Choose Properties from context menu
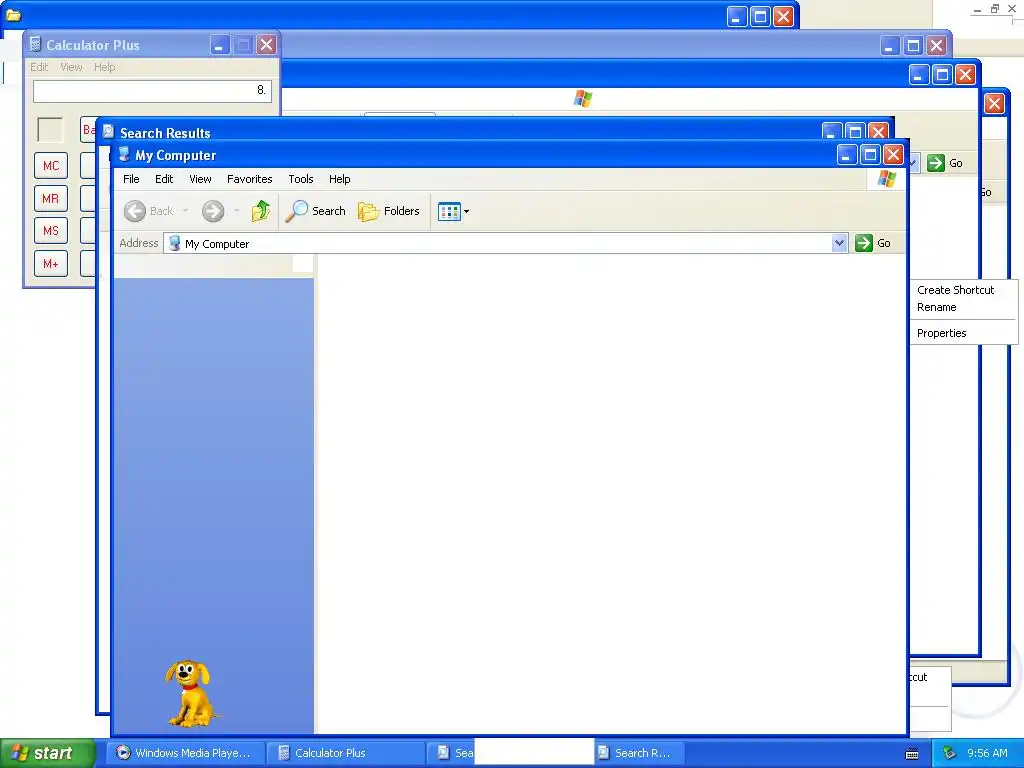The image size is (1024, 768). (941, 333)
